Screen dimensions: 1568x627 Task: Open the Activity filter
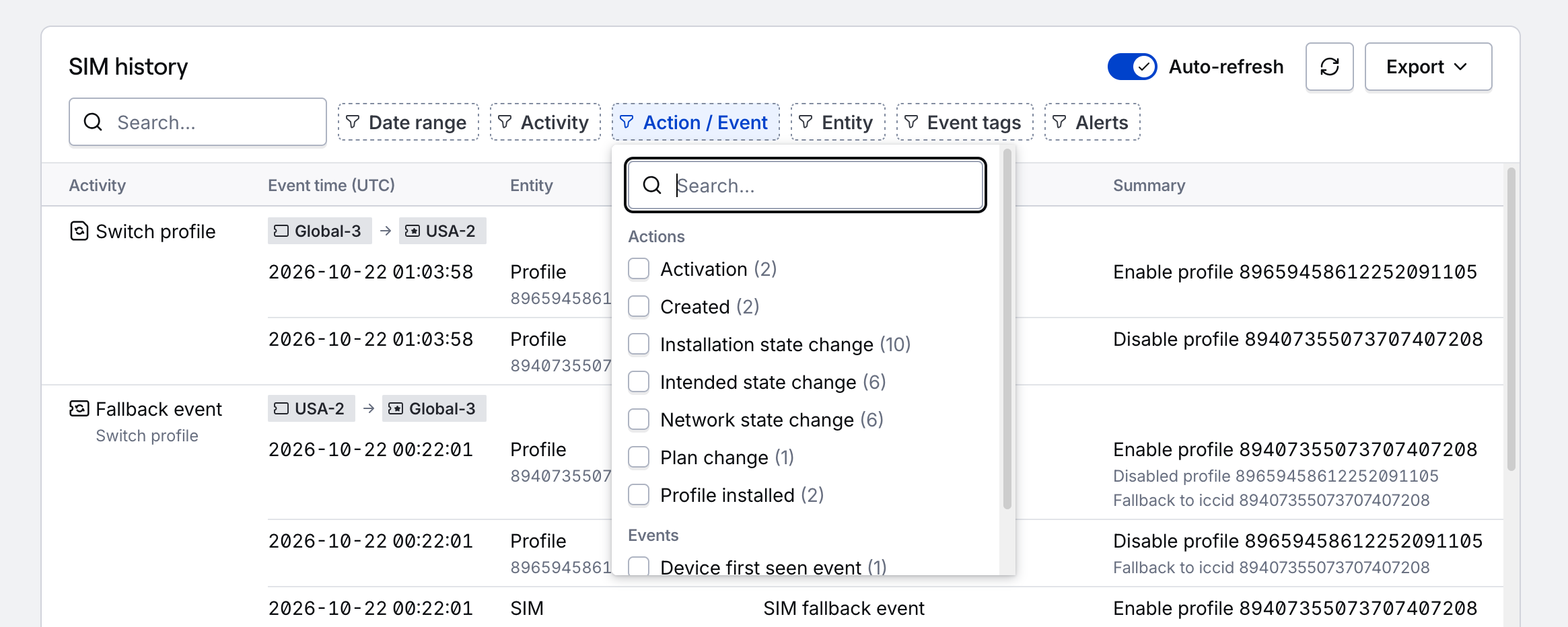pos(545,122)
